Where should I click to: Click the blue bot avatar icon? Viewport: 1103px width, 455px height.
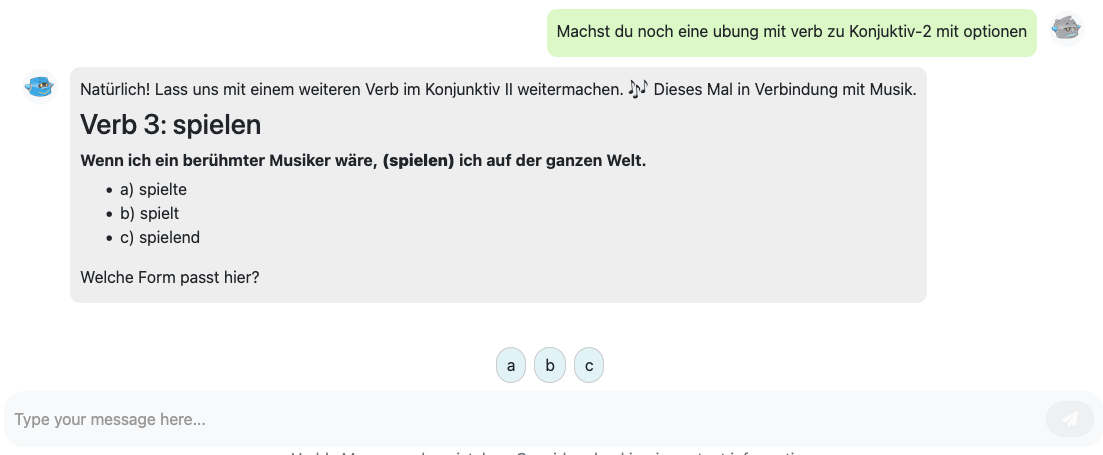39,87
